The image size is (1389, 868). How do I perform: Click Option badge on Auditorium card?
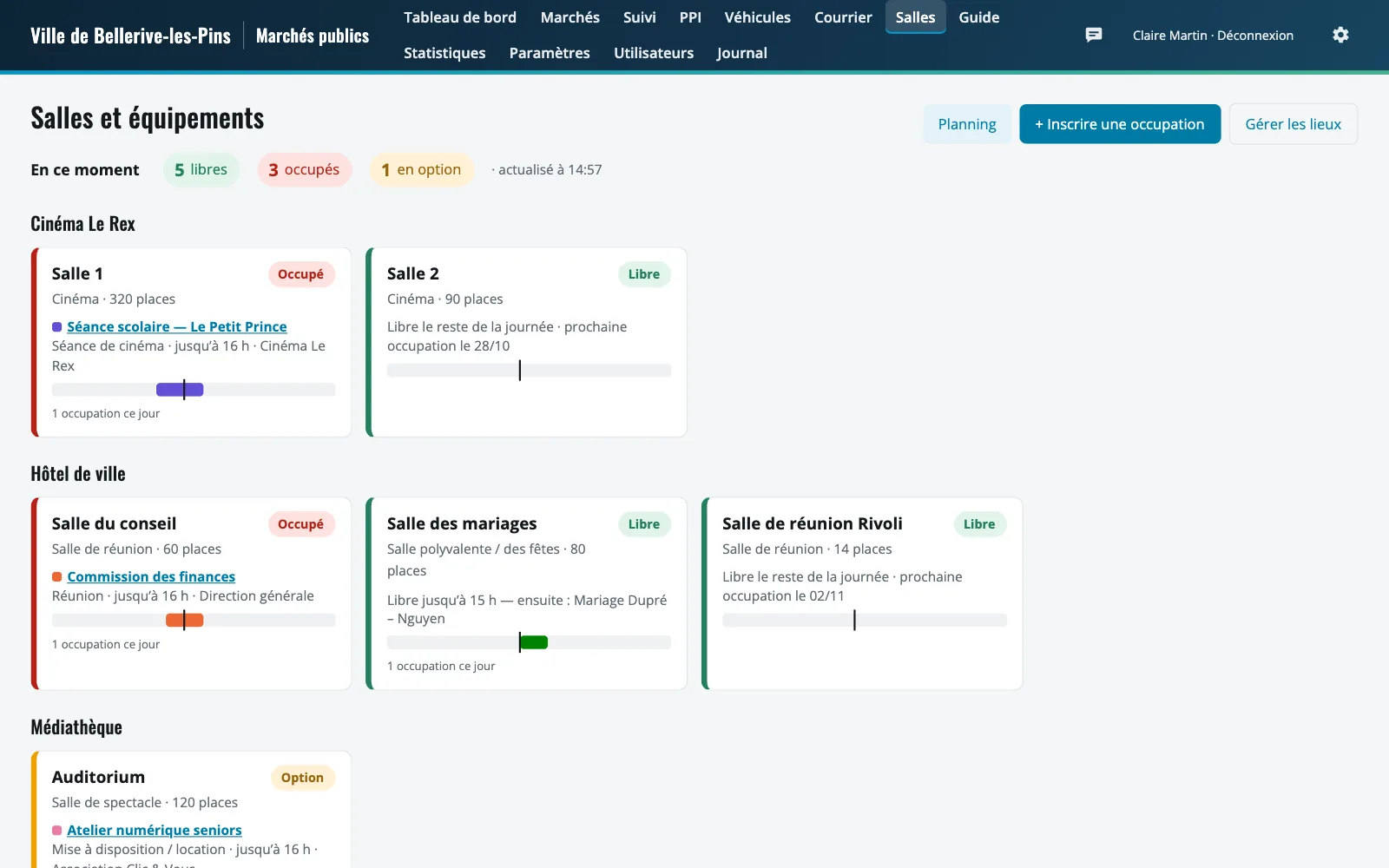[302, 778]
